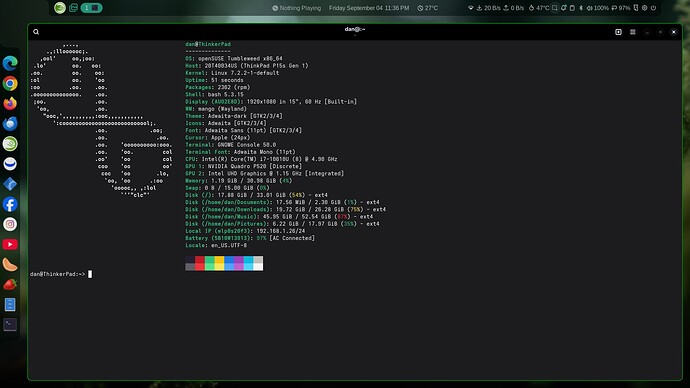Open terminal search with the magnifier icon

pyautogui.click(x=36, y=32)
